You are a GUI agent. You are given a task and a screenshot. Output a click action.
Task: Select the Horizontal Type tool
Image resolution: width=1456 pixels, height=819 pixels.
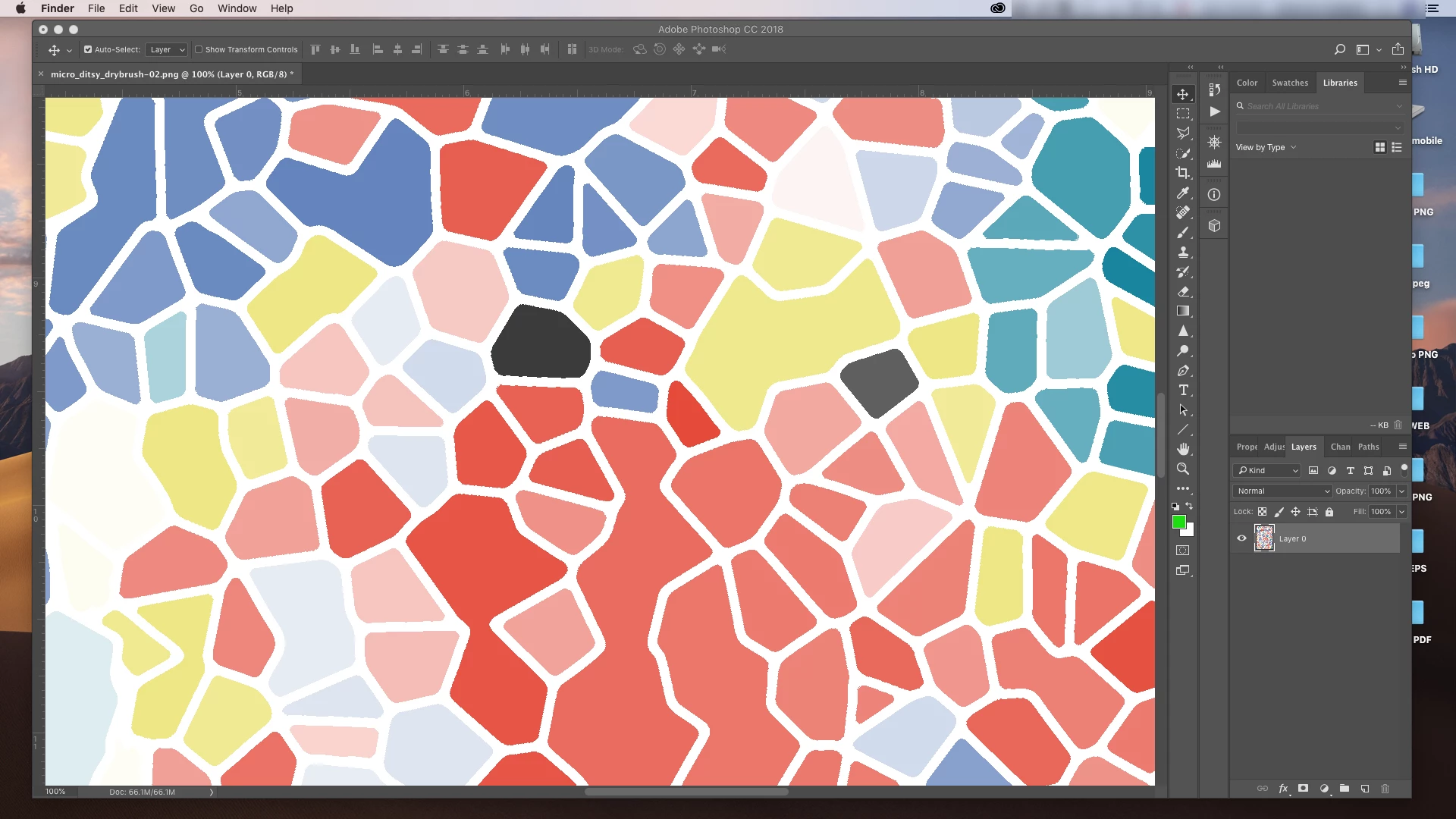(1182, 391)
